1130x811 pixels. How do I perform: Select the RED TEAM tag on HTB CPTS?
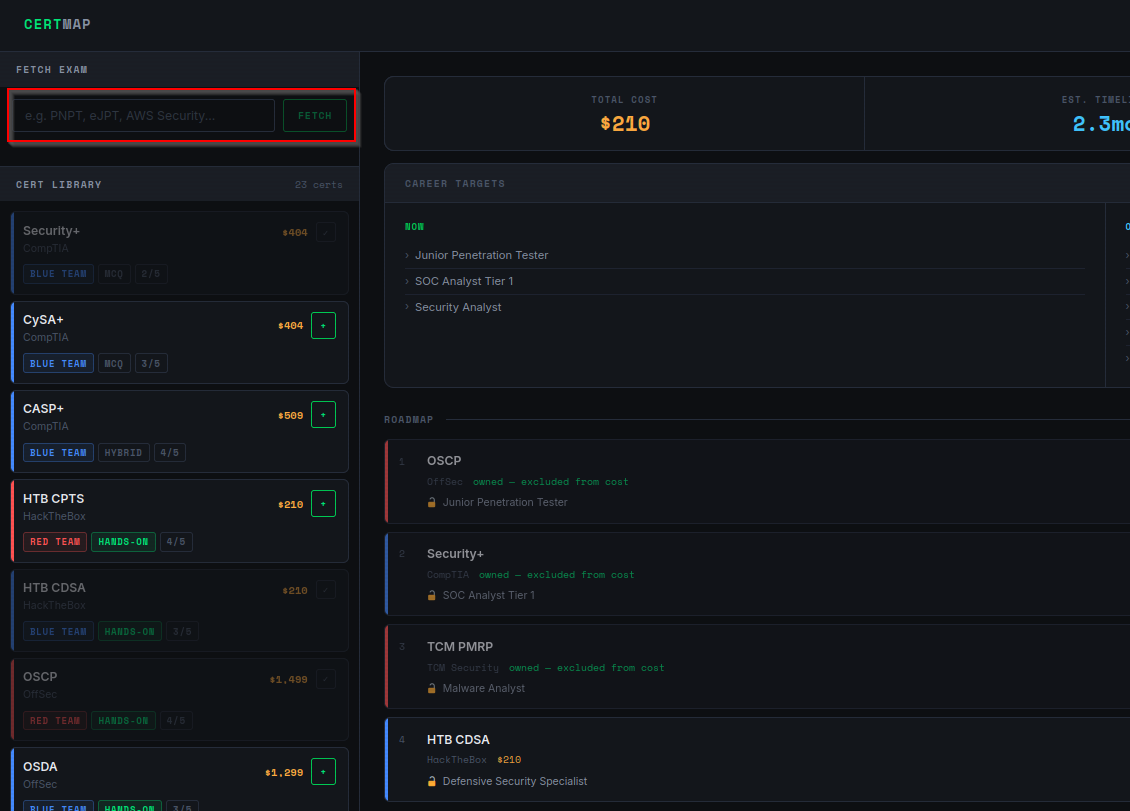[x=54, y=542]
